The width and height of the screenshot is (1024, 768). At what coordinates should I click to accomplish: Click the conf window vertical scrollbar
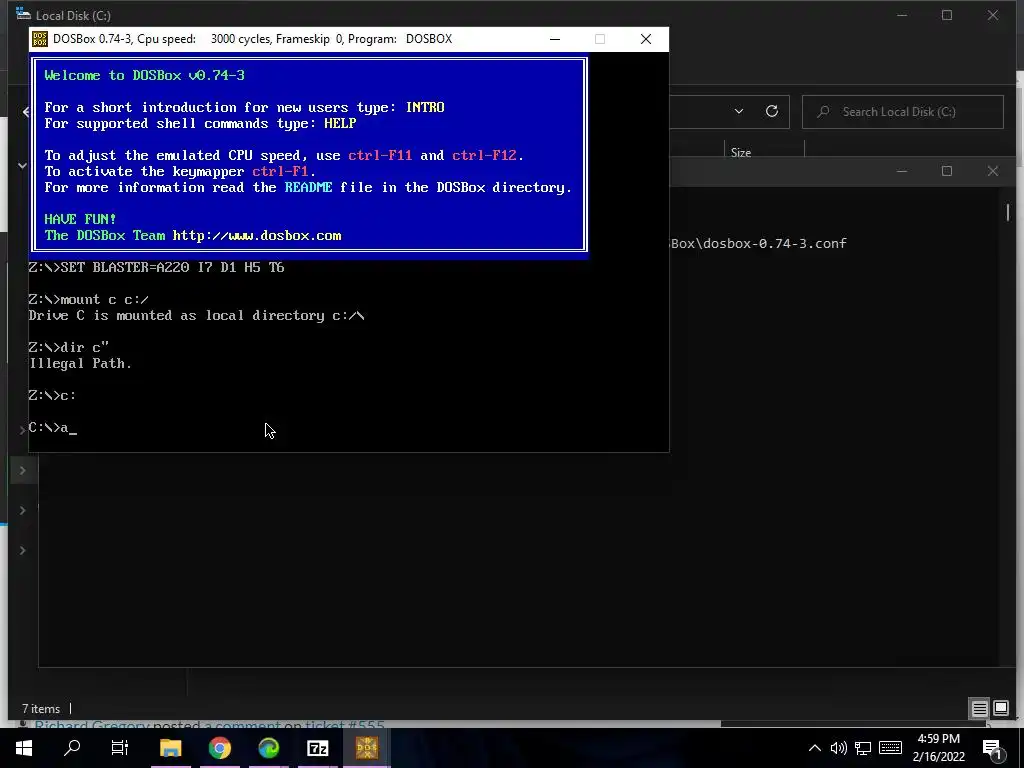[1008, 212]
